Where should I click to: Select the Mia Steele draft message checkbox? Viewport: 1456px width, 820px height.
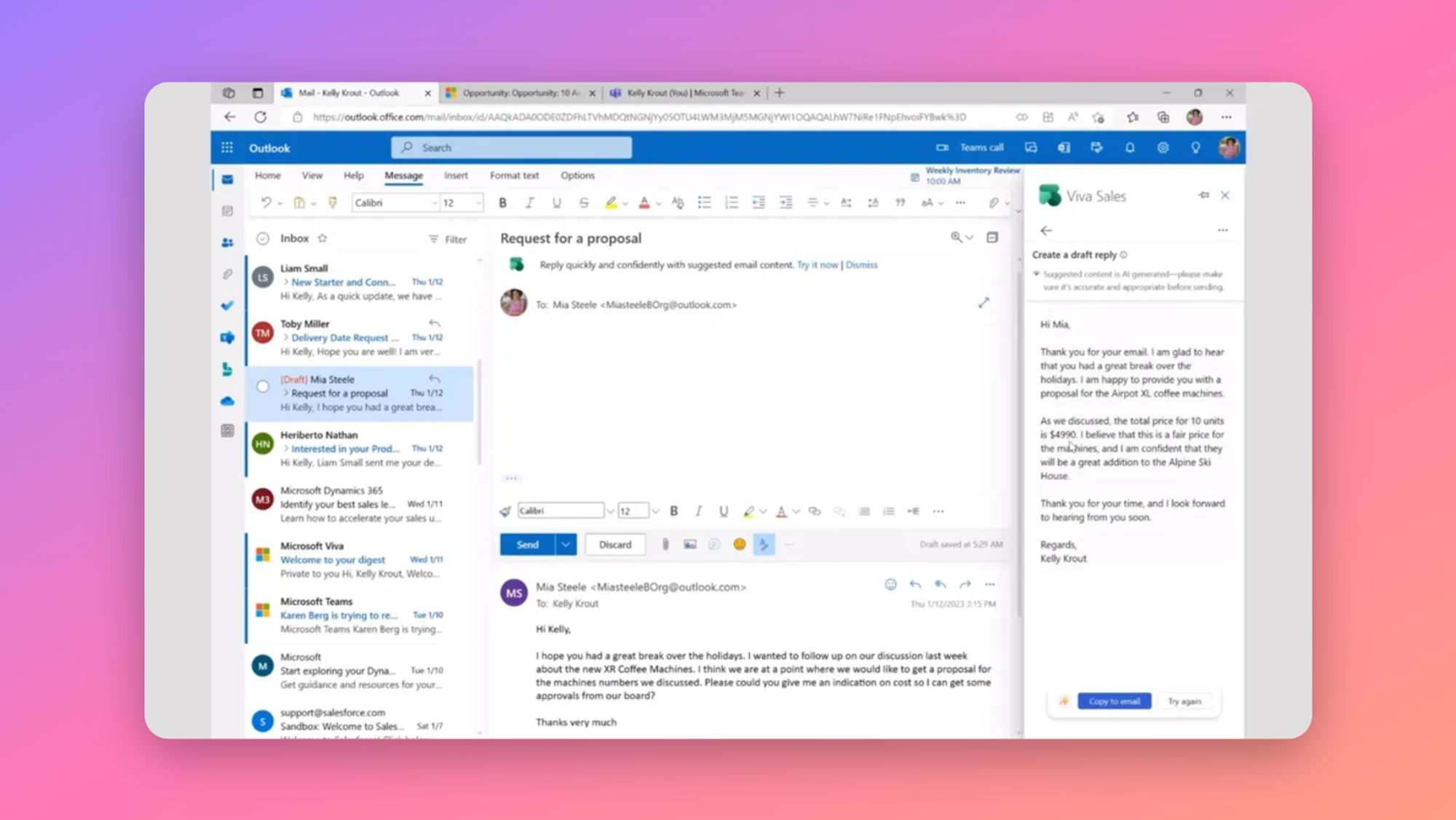click(x=263, y=387)
